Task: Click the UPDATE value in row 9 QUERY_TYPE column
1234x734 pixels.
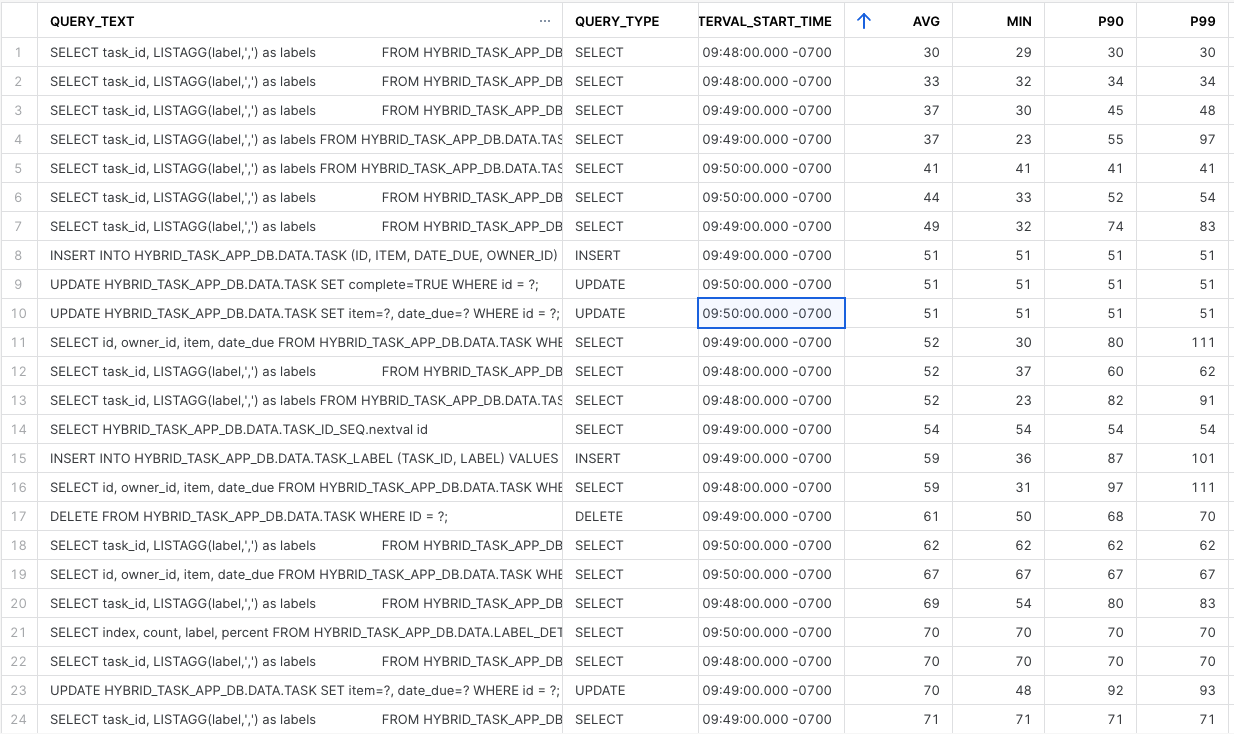Action: pos(602,284)
